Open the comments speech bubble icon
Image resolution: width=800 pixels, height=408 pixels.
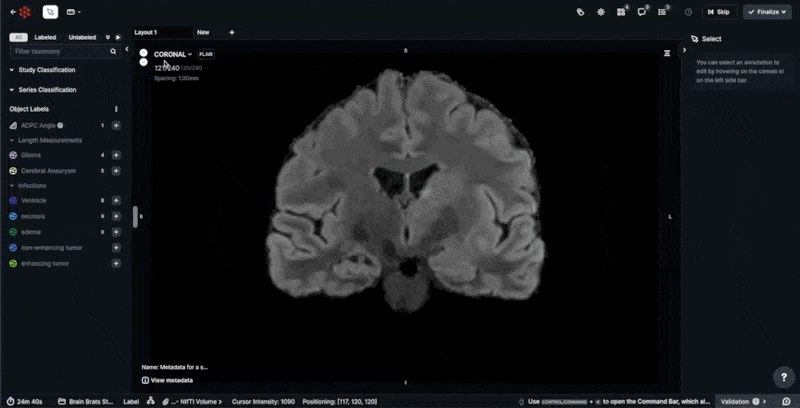(x=643, y=12)
